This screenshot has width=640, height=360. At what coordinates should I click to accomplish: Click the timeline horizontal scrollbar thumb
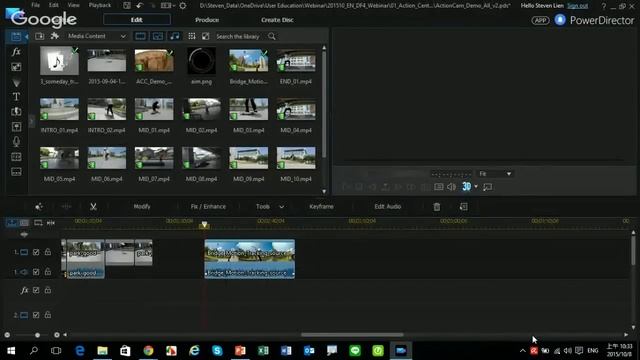[x=352, y=335]
